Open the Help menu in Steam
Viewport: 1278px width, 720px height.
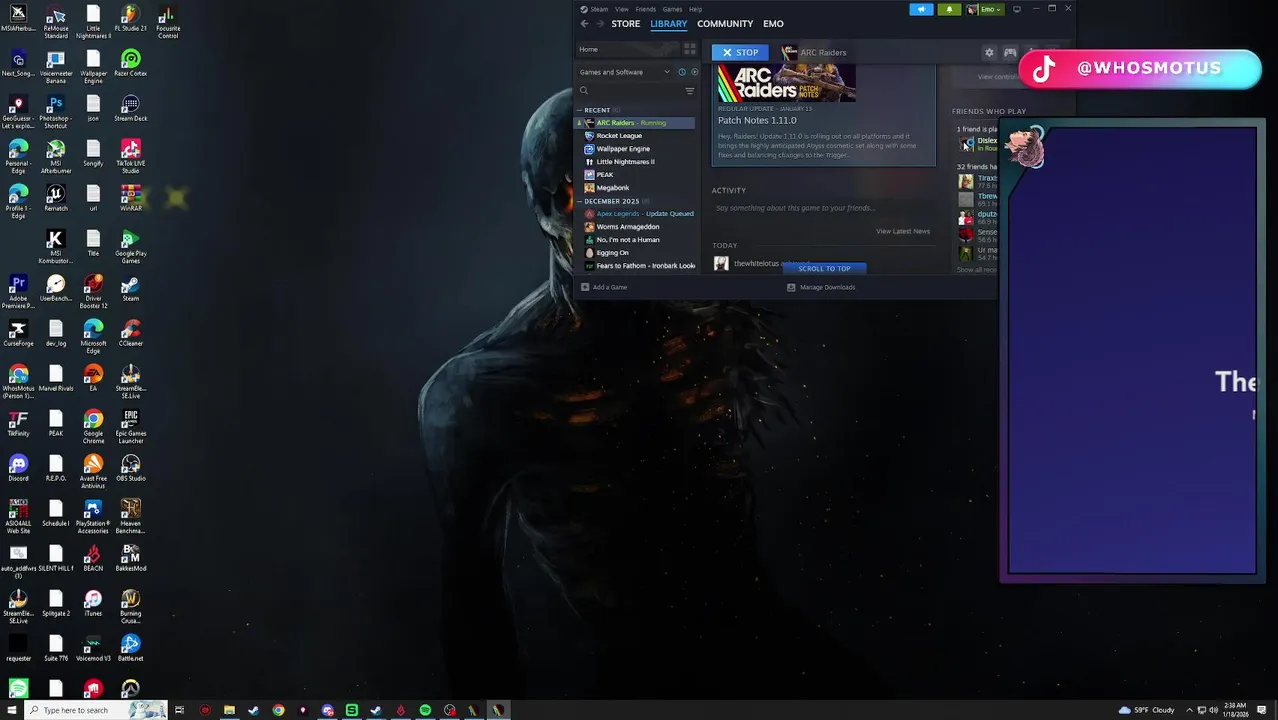click(x=695, y=9)
